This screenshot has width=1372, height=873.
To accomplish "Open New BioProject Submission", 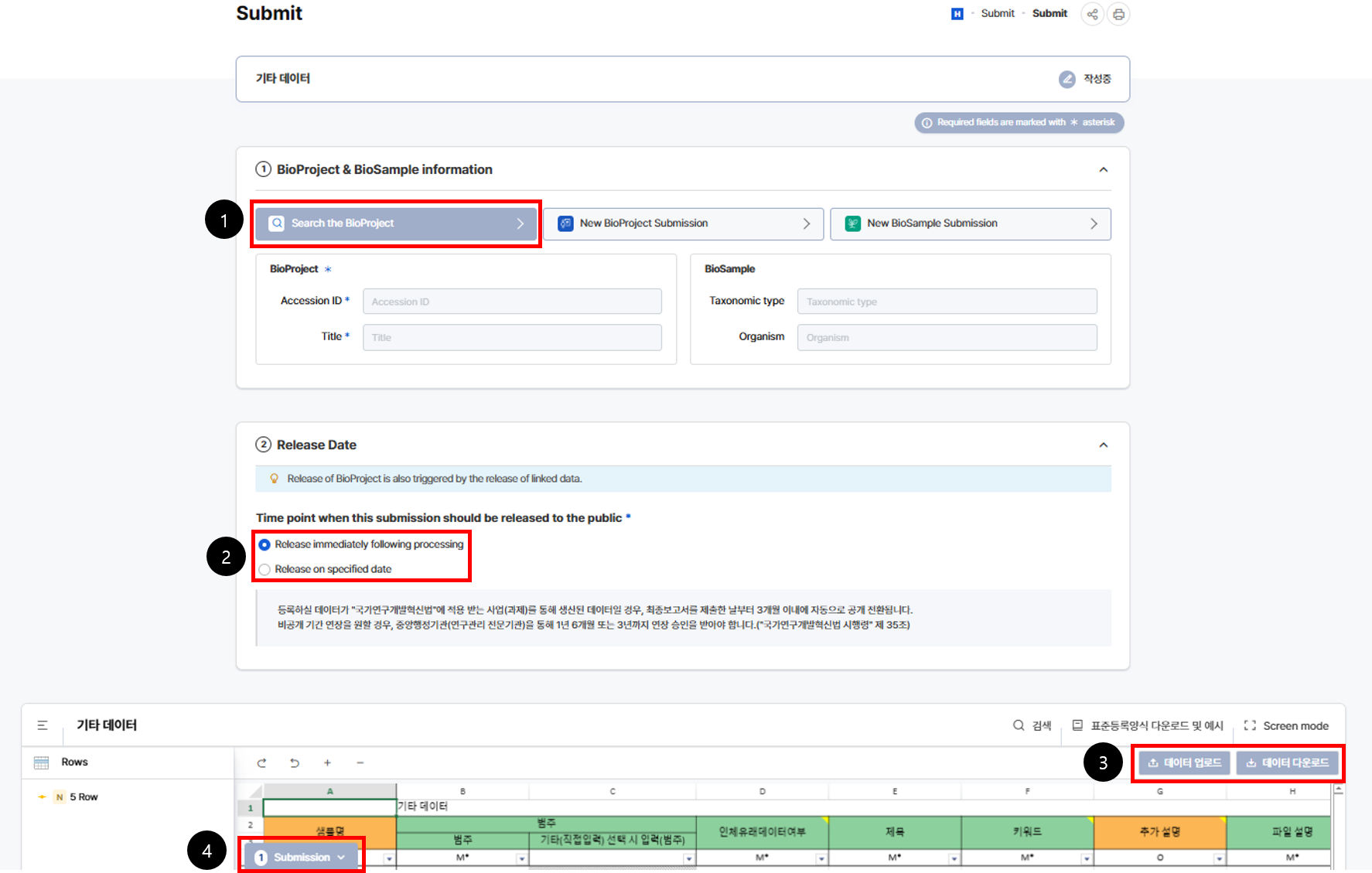I will point(683,223).
